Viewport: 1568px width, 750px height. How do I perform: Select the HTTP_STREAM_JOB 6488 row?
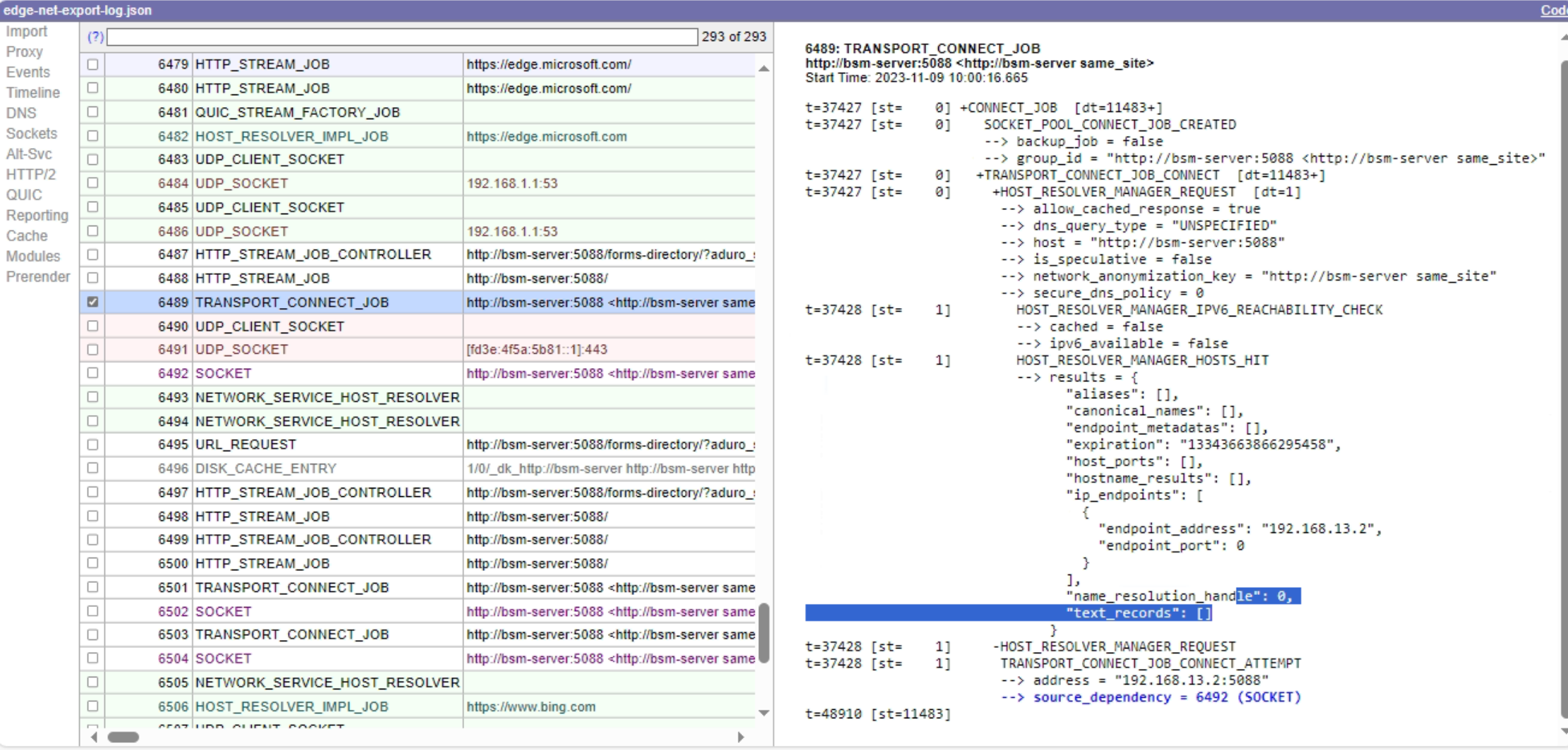click(418, 278)
